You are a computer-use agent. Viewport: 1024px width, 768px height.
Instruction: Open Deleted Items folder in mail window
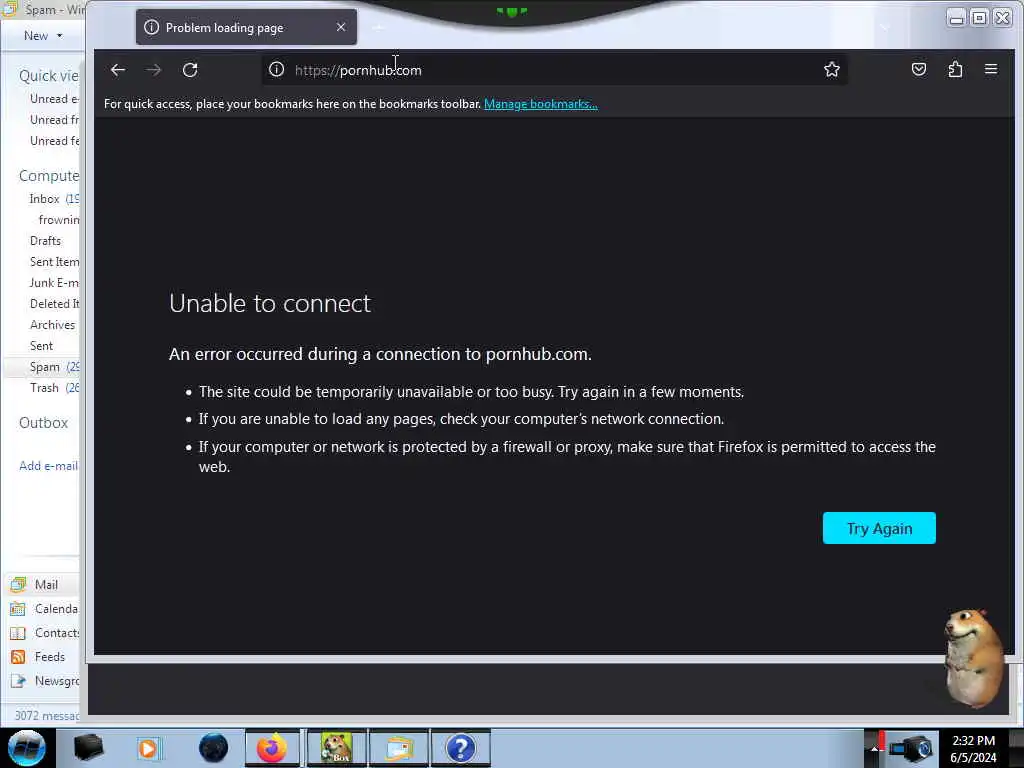54,304
